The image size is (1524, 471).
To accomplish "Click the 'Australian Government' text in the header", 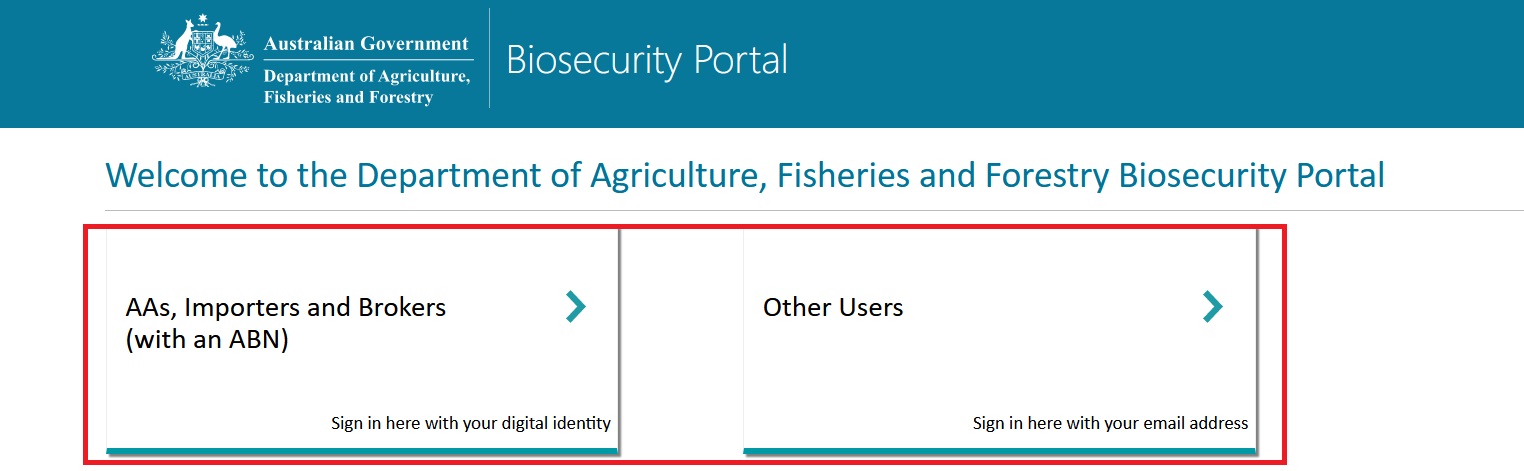I will (x=366, y=44).
